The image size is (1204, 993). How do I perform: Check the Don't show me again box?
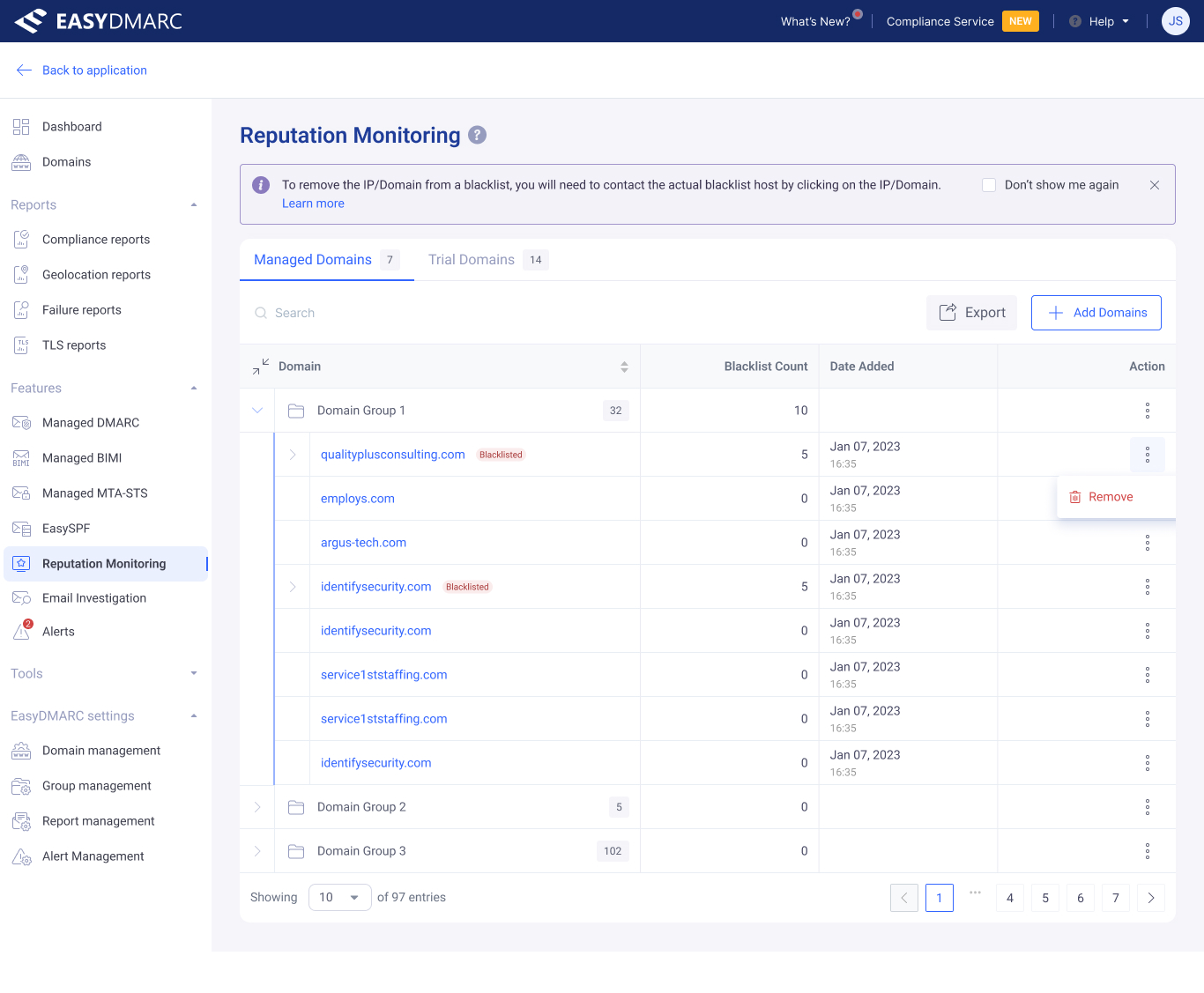(989, 185)
